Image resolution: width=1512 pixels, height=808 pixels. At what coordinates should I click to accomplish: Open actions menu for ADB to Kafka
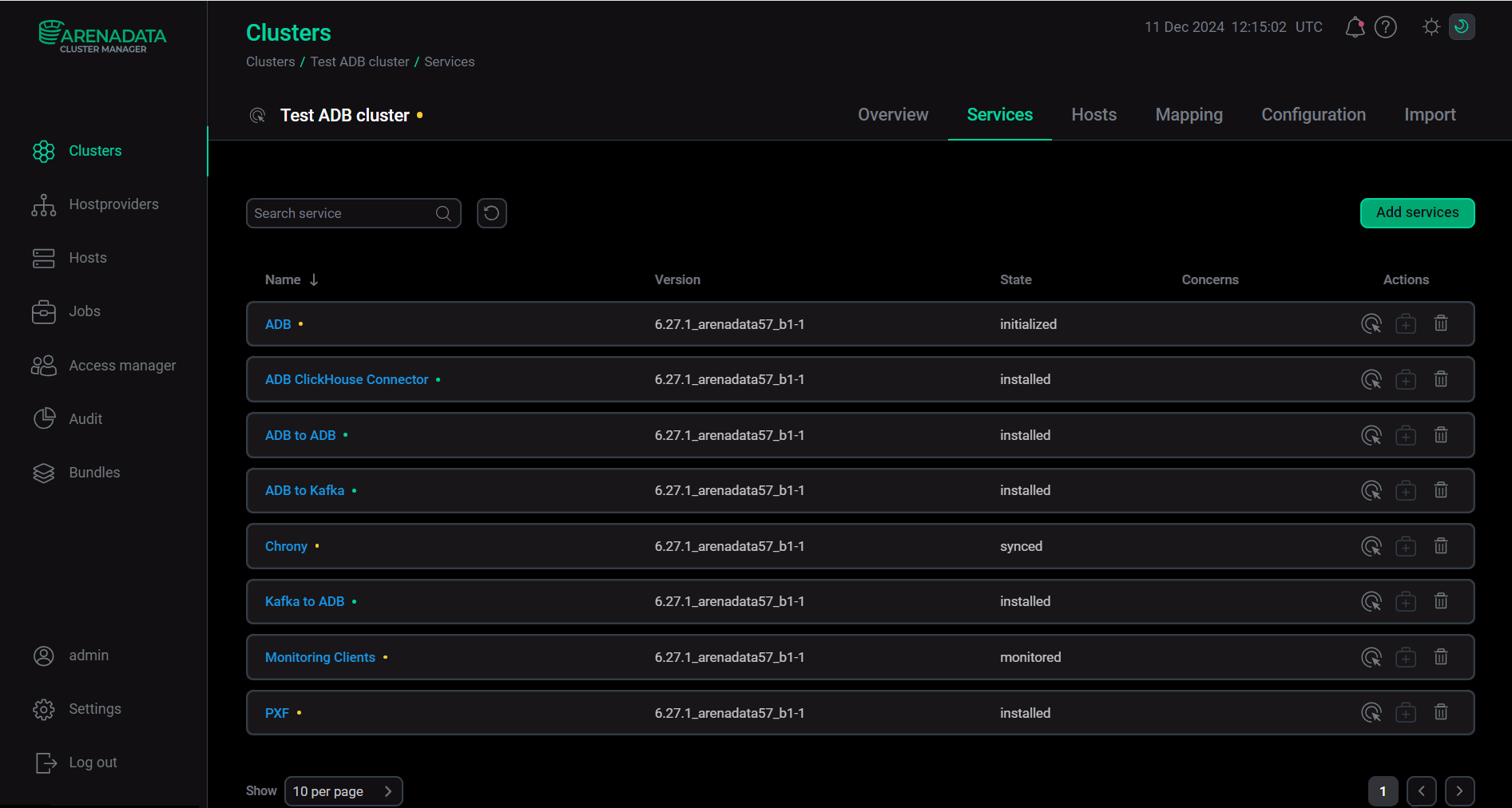coord(1371,490)
